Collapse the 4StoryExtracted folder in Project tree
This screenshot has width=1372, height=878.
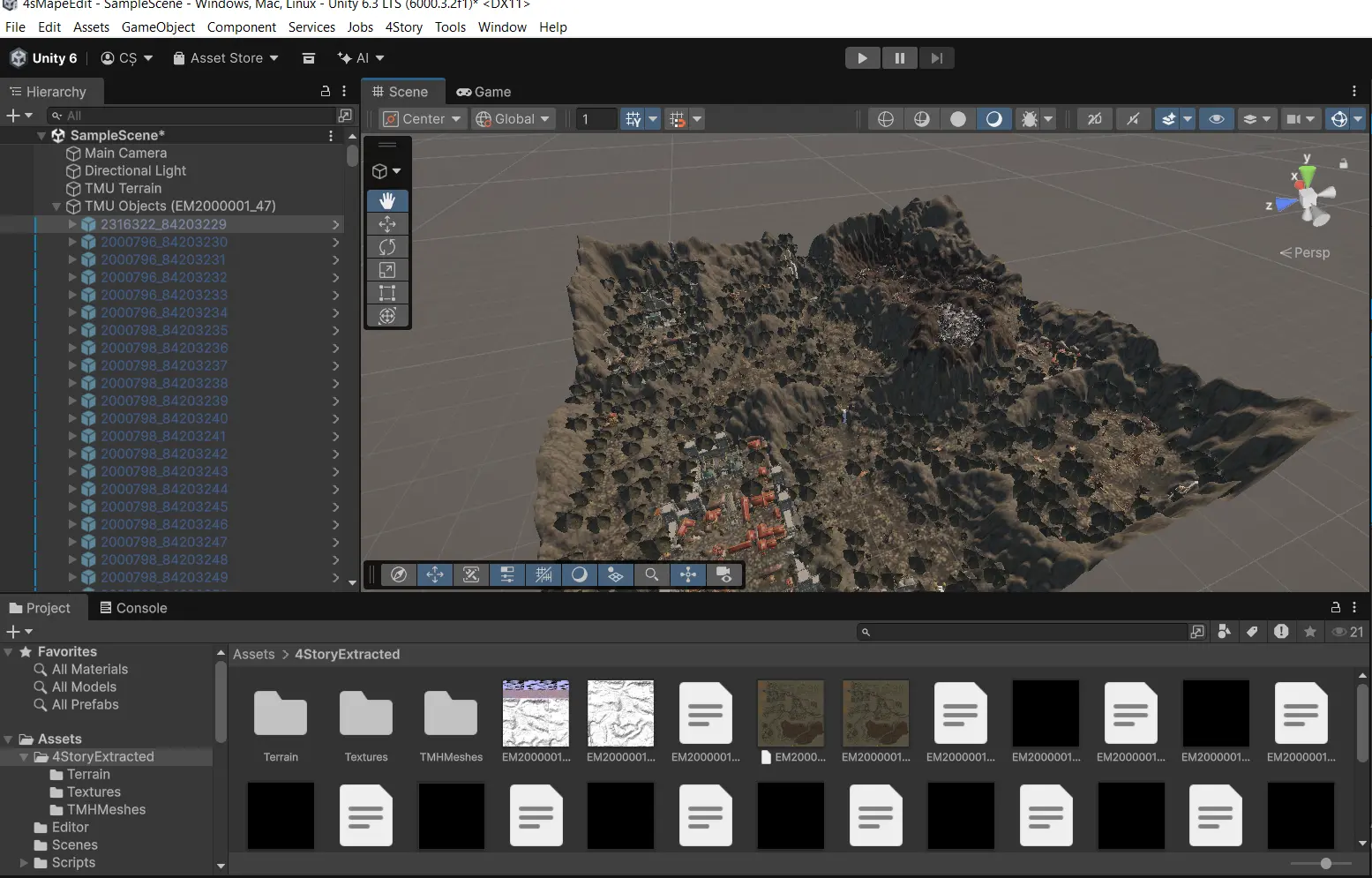[x=24, y=757]
